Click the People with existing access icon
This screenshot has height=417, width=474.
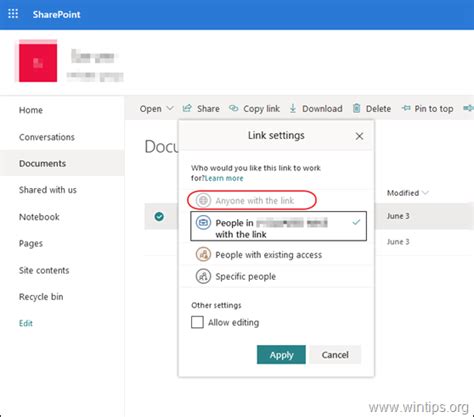click(x=203, y=254)
